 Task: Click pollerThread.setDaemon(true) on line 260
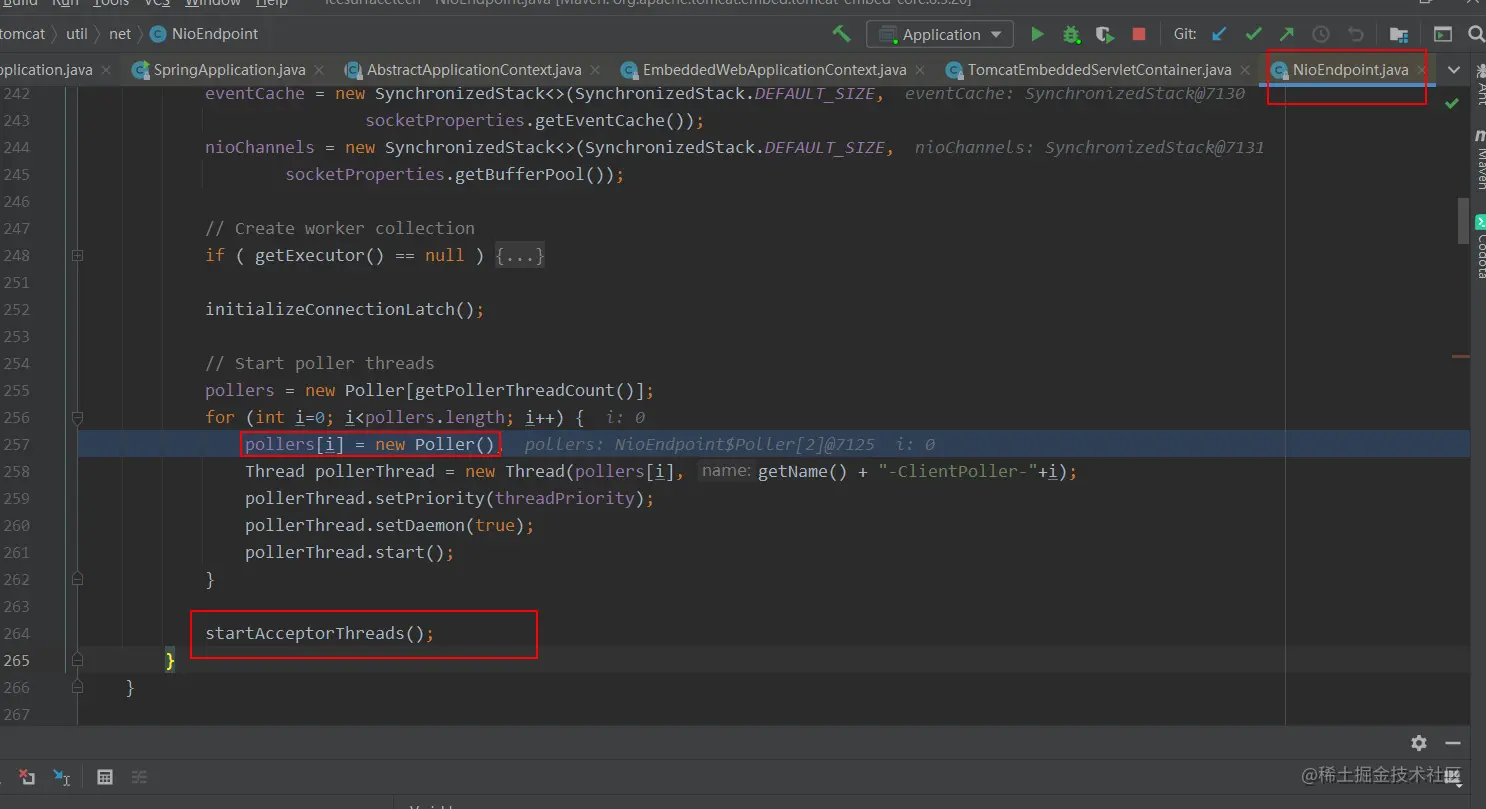390,525
